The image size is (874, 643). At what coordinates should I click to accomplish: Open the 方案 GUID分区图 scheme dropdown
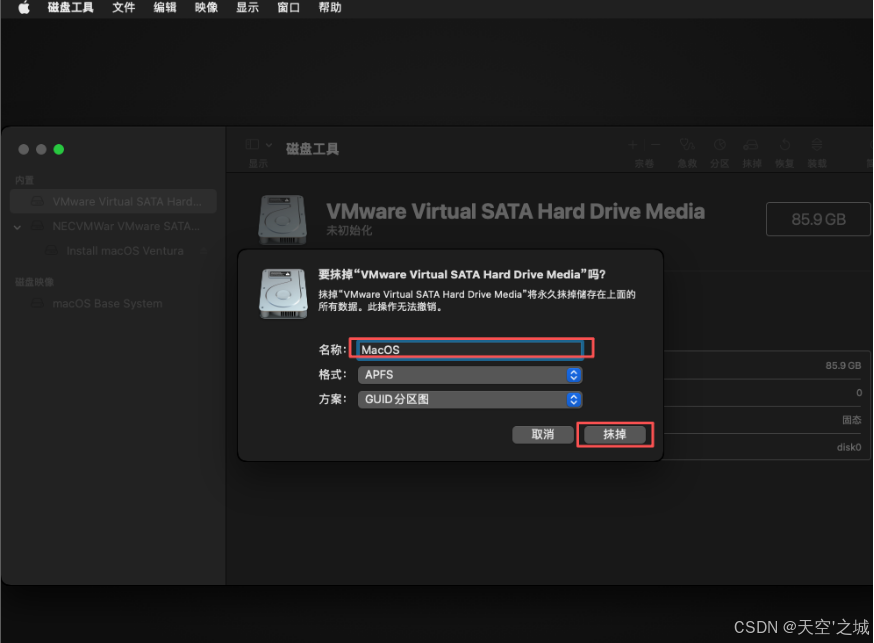tap(470, 400)
